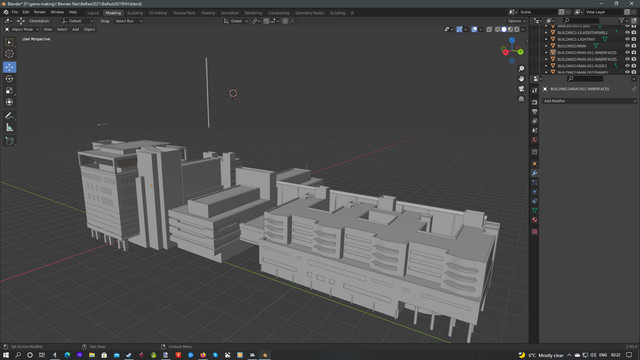Choose the Move tool
640x360 pixels.
[9, 67]
